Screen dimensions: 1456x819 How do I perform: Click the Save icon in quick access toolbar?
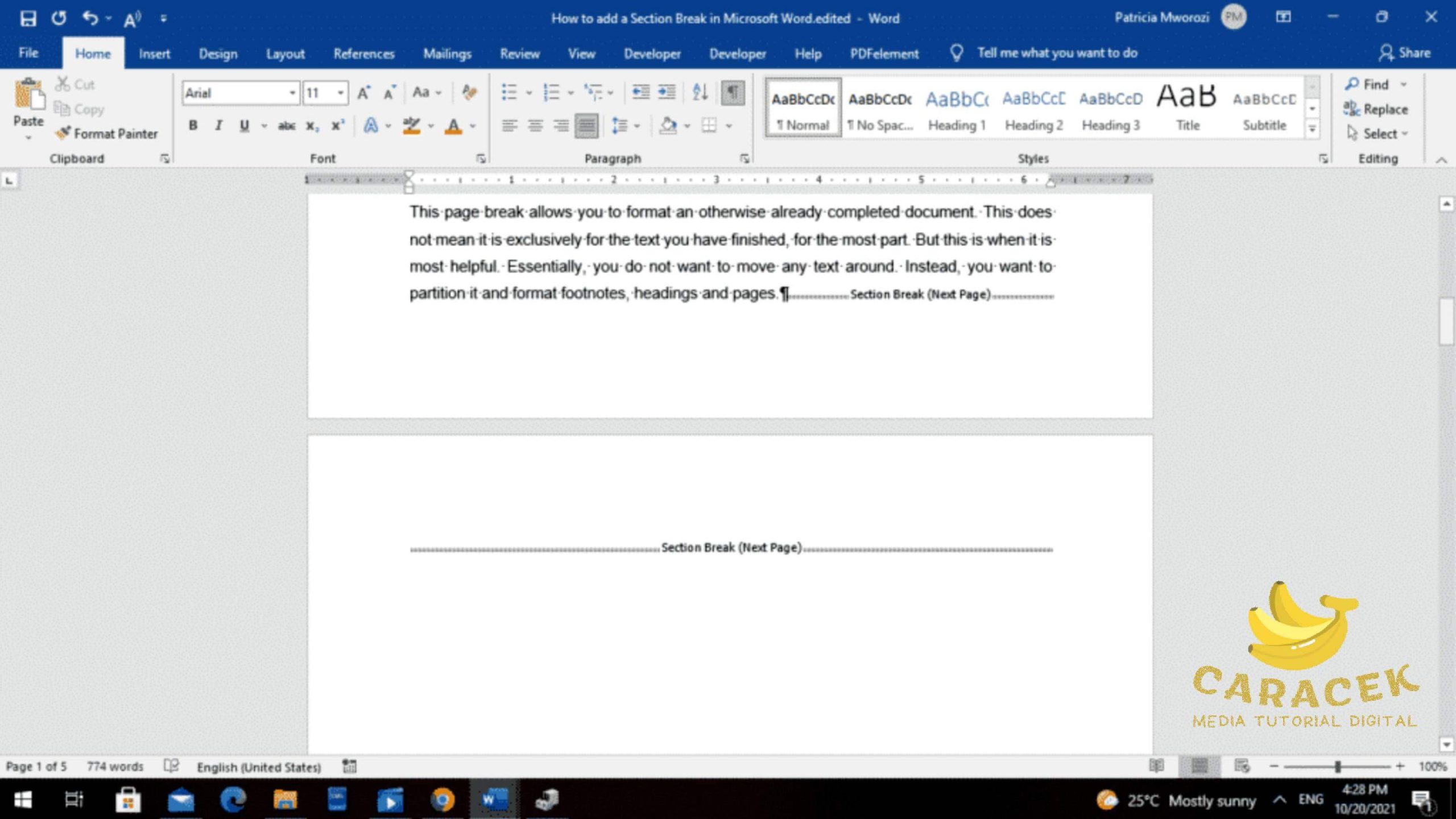coord(28,18)
